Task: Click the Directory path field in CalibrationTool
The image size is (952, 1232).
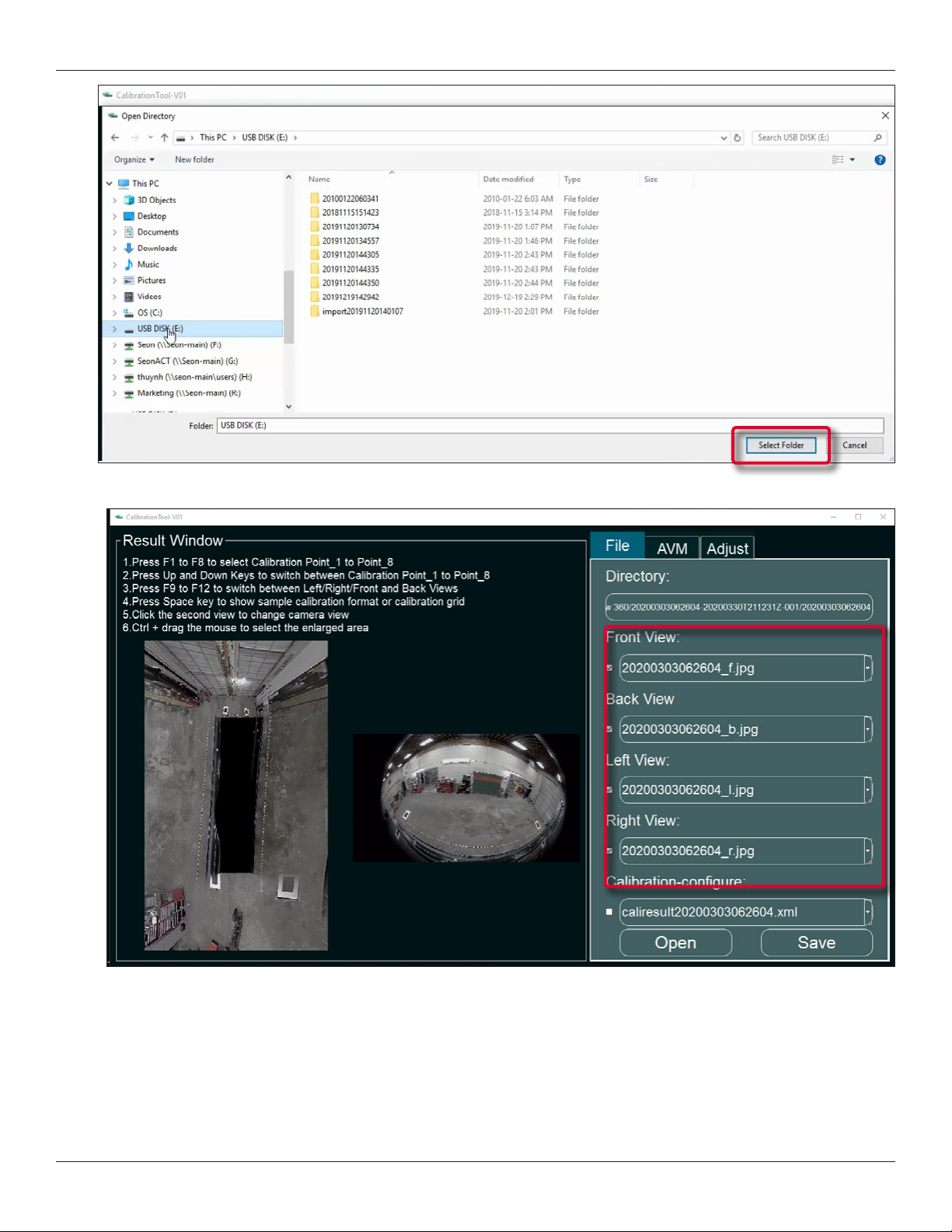Action: 739,607
